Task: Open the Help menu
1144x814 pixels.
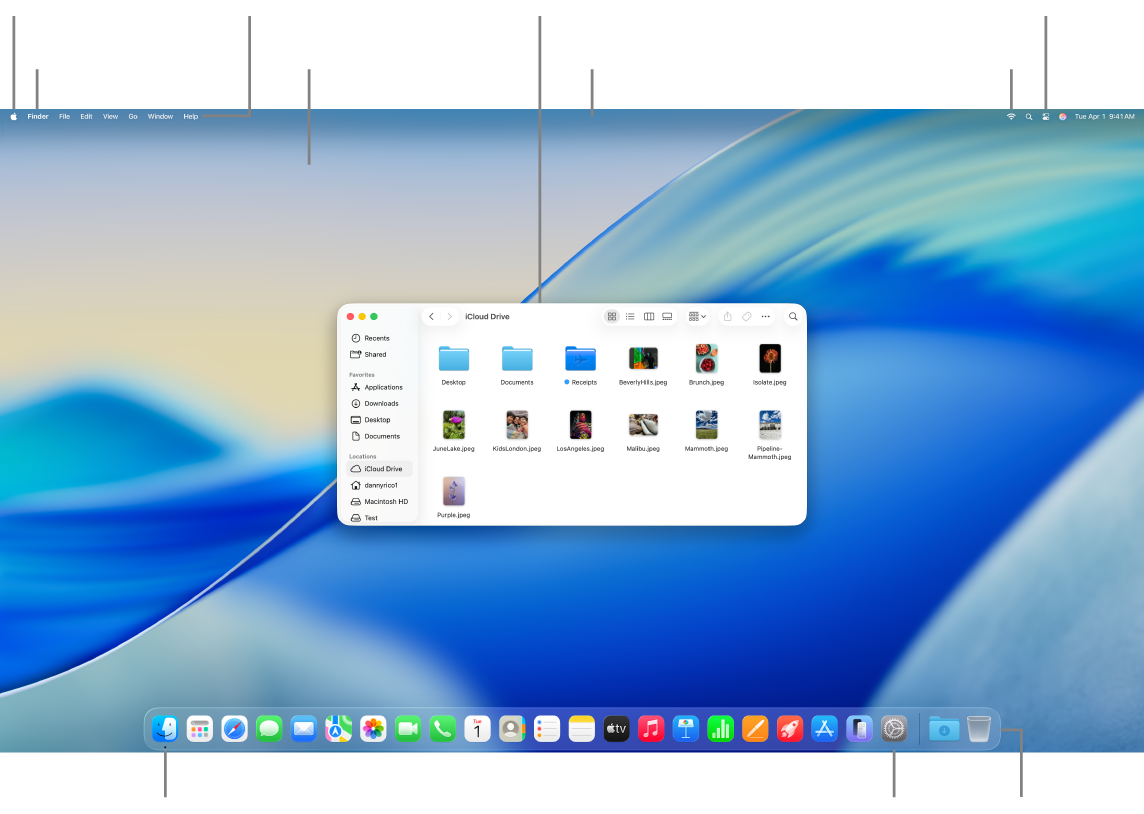Action: coord(190,117)
